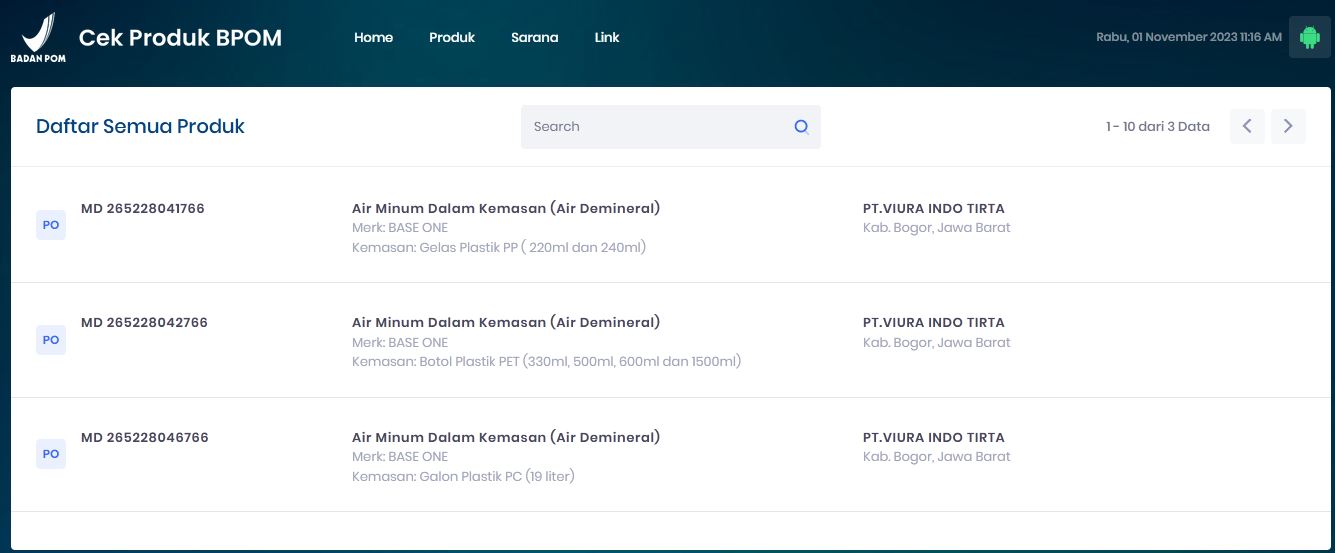Viewport: 1335px width, 553px height.
Task: Select product with Botol Plastik PET packaging
Action: [546, 362]
